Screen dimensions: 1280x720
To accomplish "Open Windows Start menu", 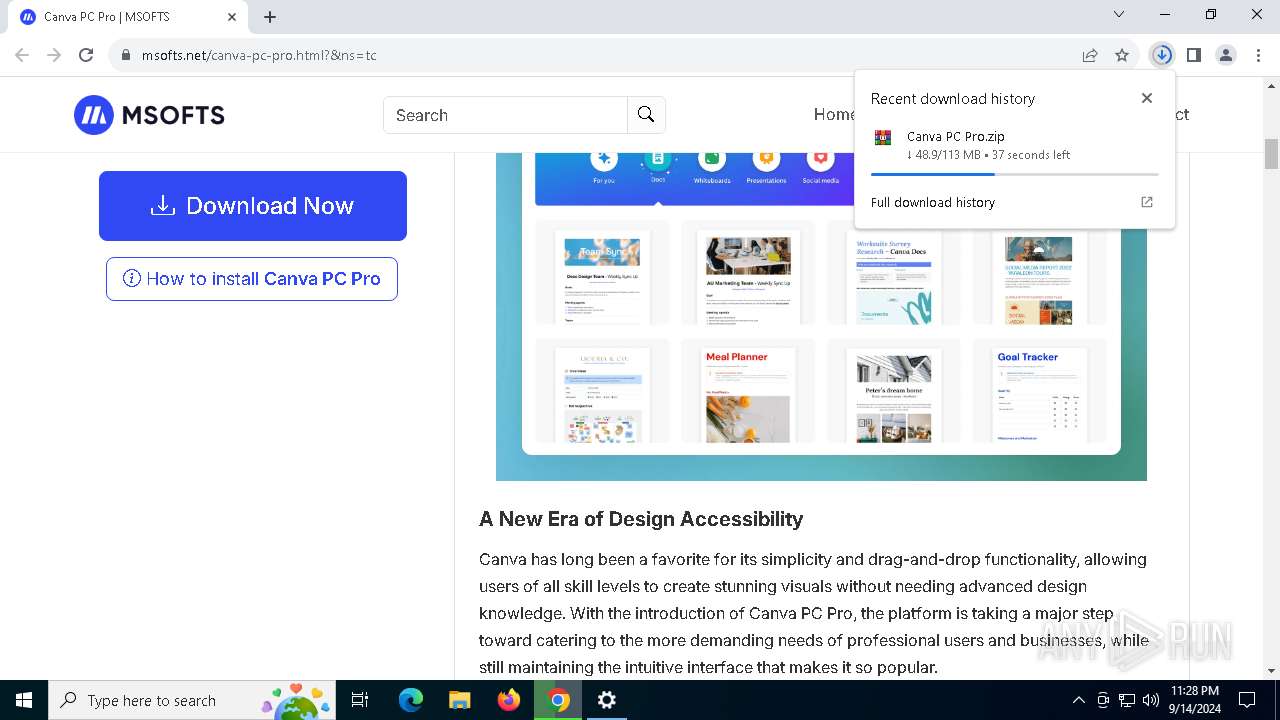I will point(24,700).
